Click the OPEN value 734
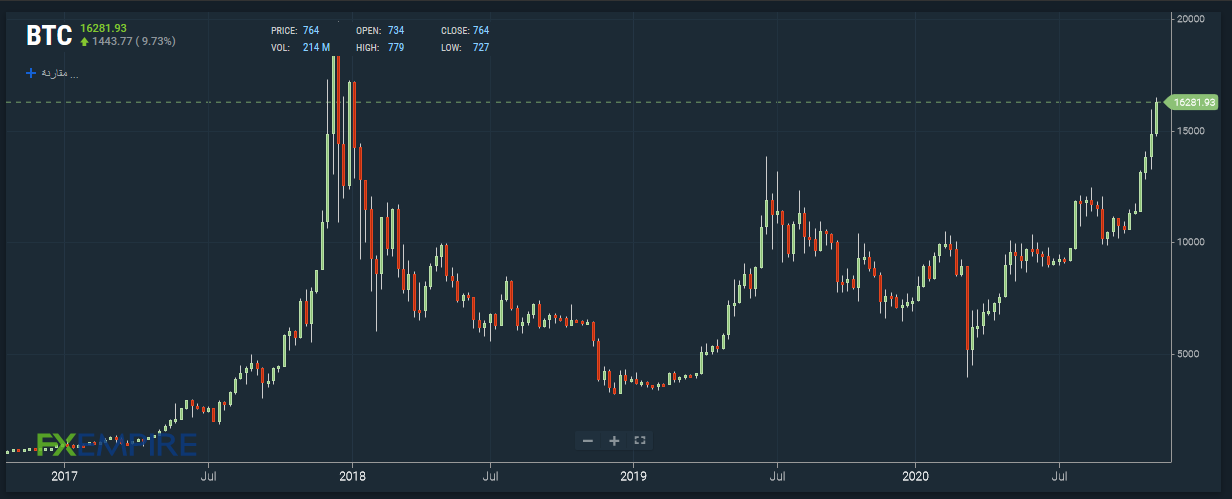Viewport: 1232px width, 499px height. click(x=396, y=31)
